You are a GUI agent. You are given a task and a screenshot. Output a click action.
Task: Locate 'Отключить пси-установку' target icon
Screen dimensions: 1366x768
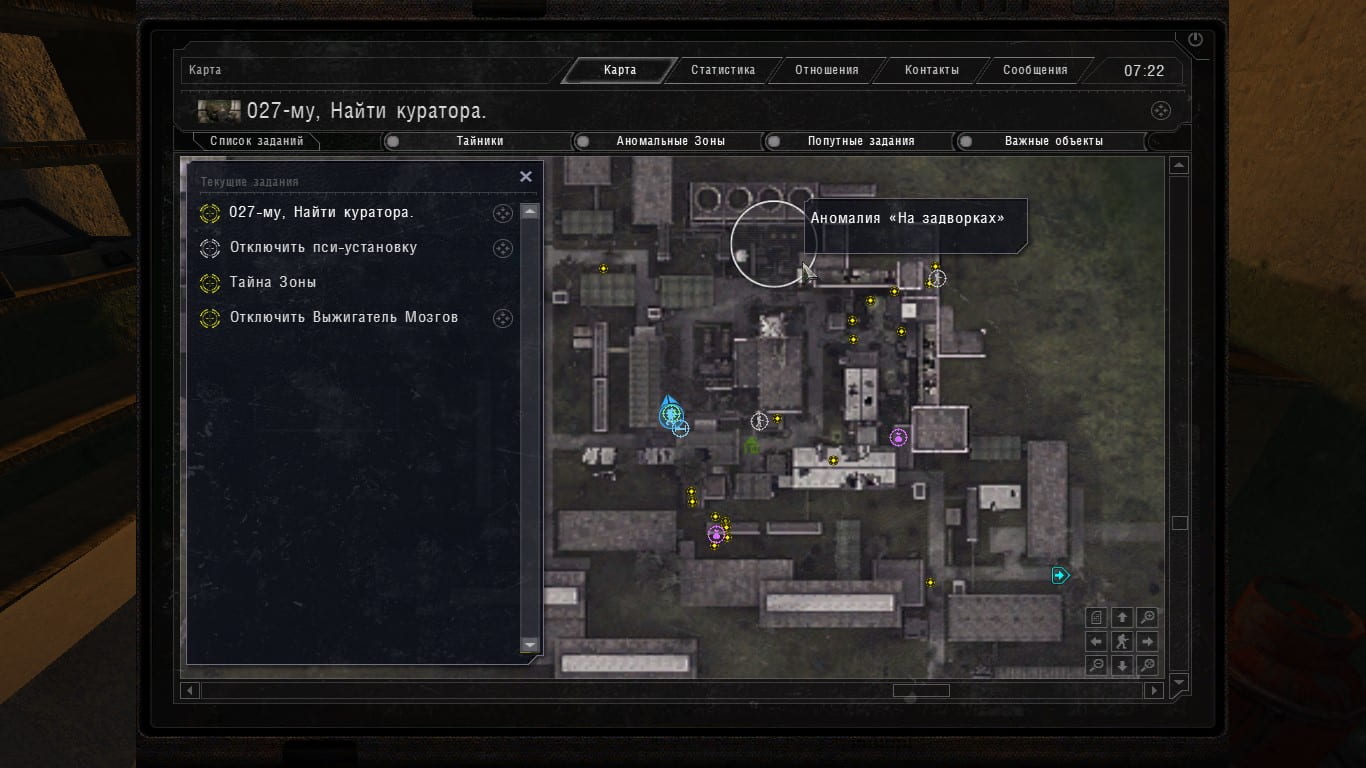click(x=503, y=248)
